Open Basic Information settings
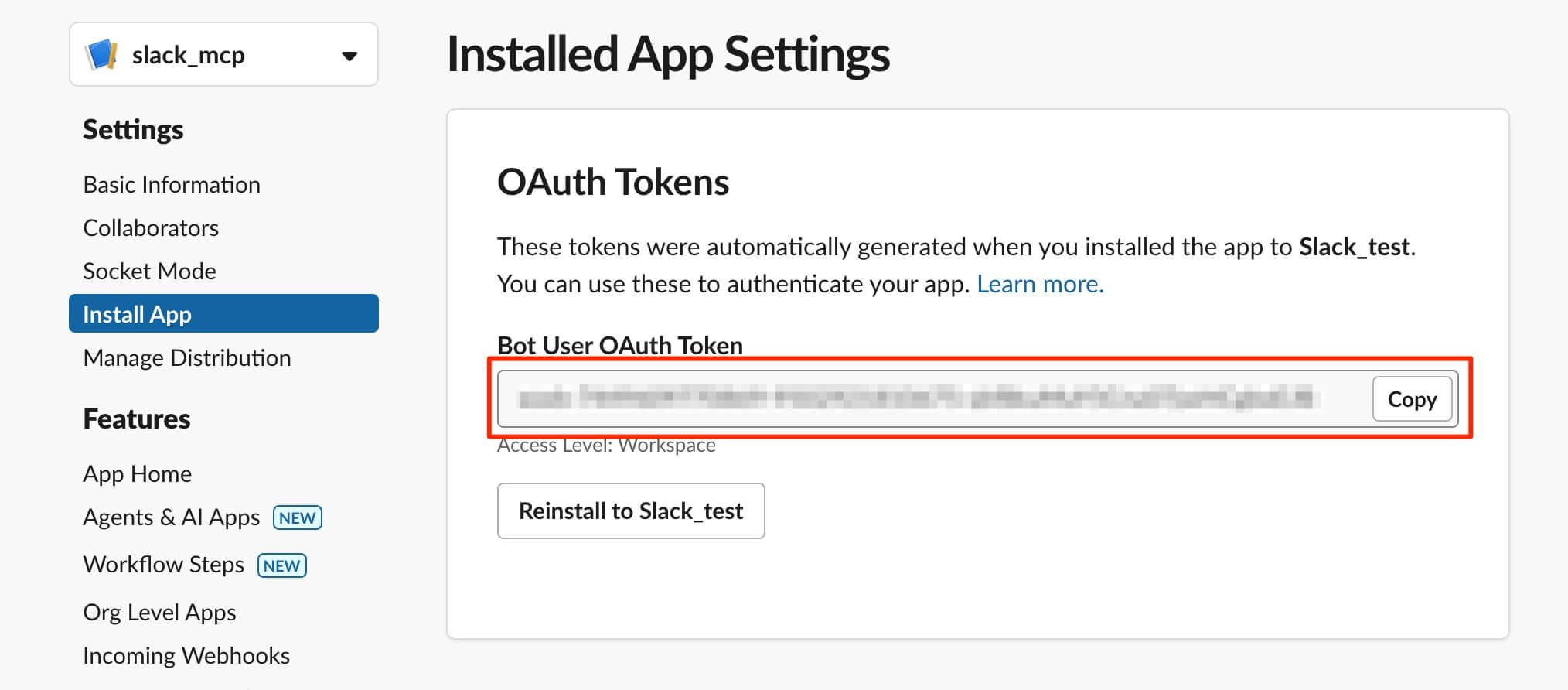This screenshot has height=690, width=1568. click(172, 185)
